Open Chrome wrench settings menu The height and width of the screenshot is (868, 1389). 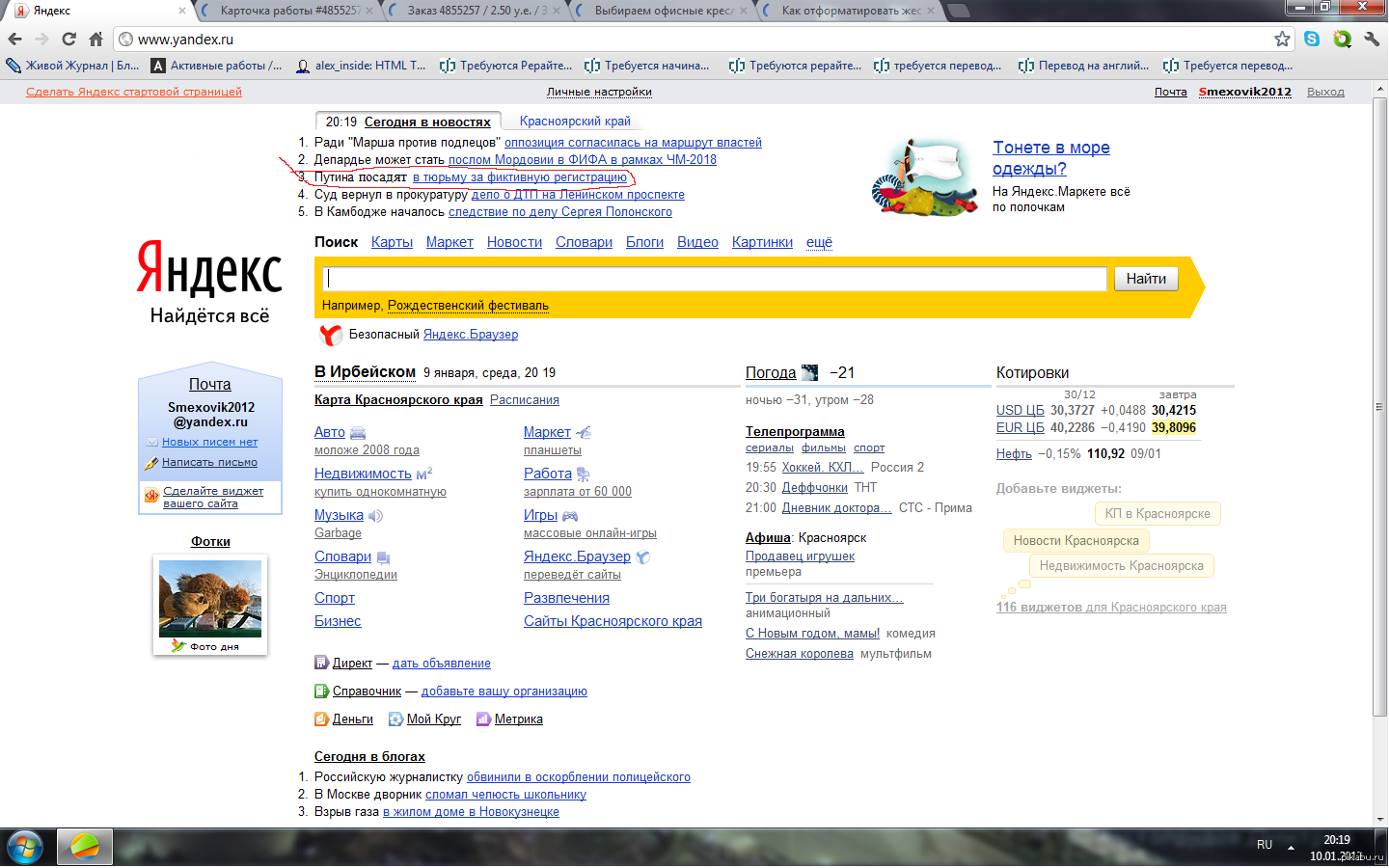coord(1372,40)
